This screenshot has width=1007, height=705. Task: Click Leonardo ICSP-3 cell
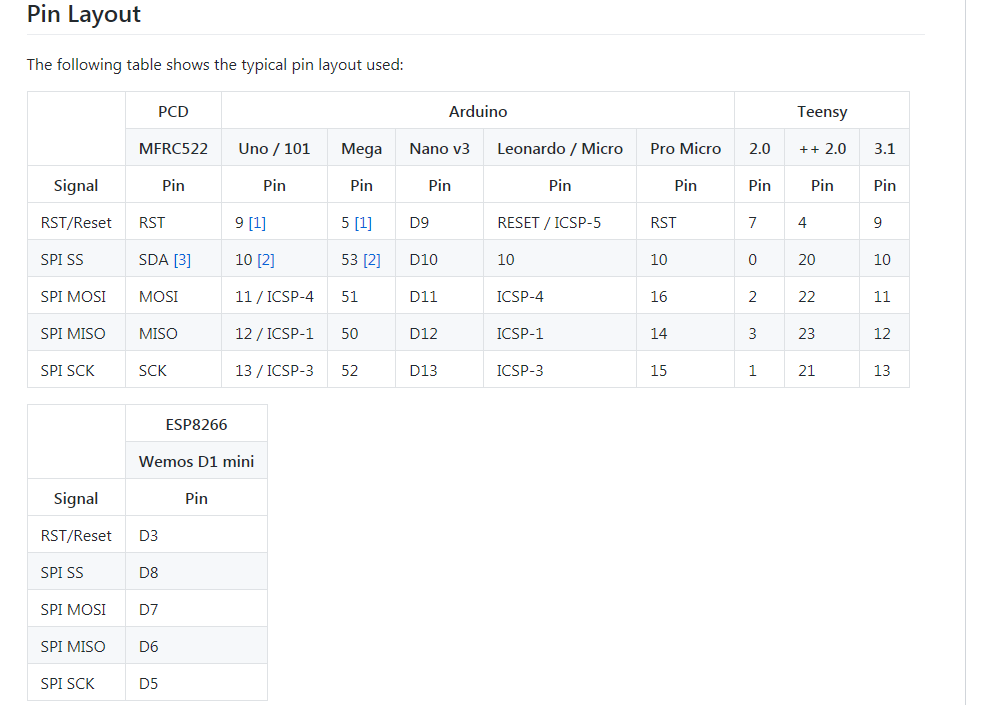pyautogui.click(x=560, y=371)
